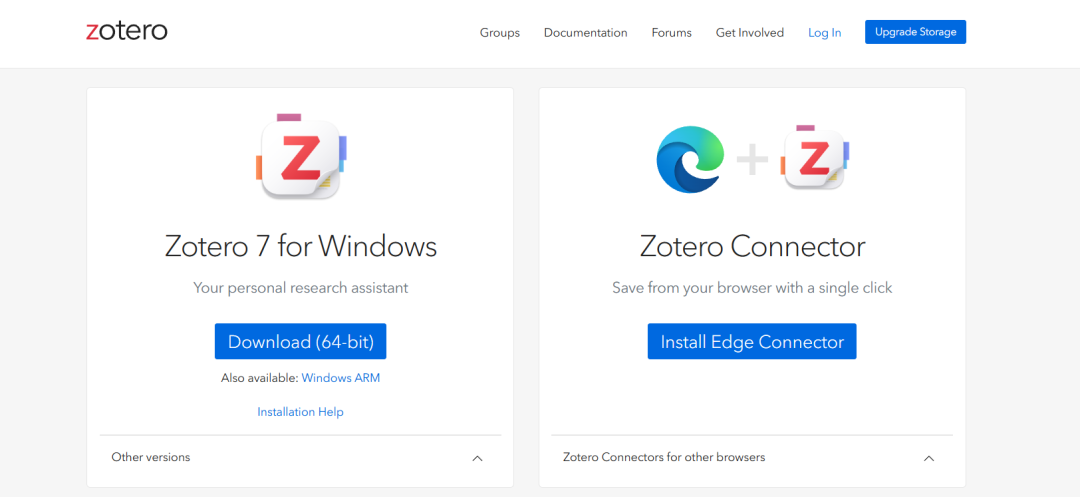This screenshot has width=1080, height=497.
Task: Open Documentation from the top navigation
Action: [585, 32]
